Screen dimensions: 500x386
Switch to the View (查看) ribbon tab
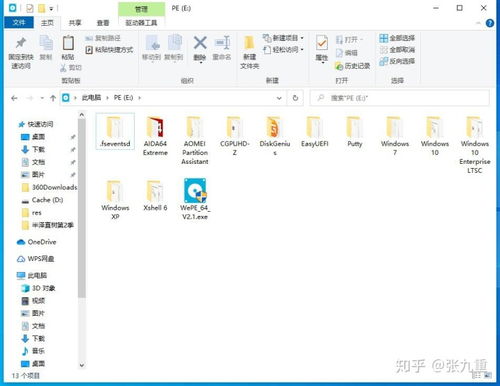point(103,23)
